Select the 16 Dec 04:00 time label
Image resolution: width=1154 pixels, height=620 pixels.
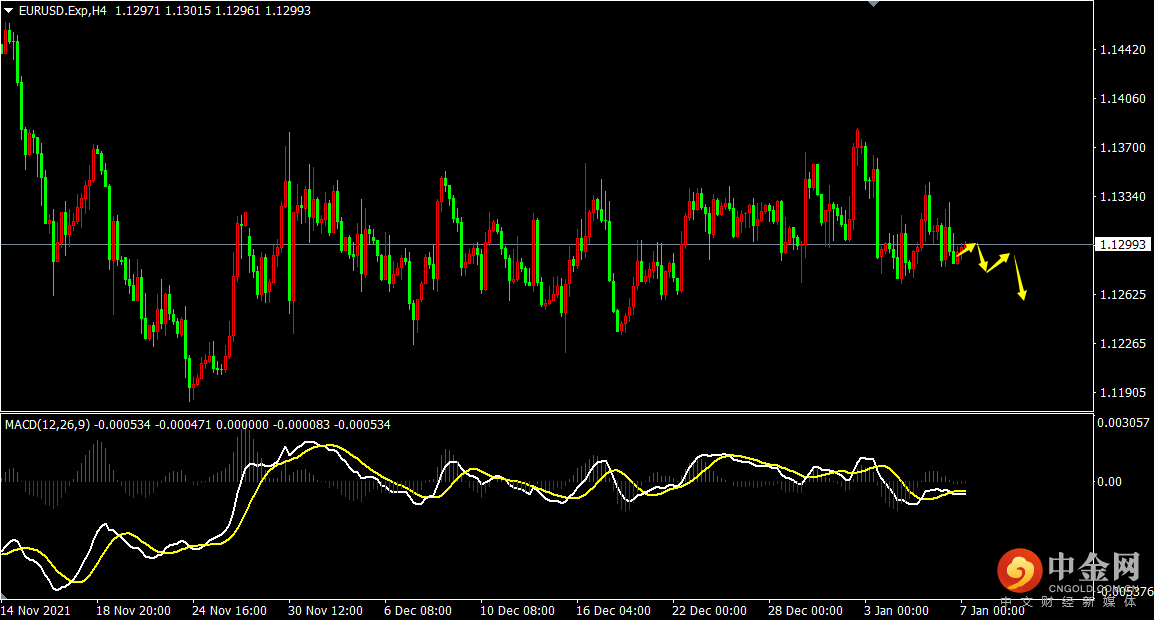[612, 610]
